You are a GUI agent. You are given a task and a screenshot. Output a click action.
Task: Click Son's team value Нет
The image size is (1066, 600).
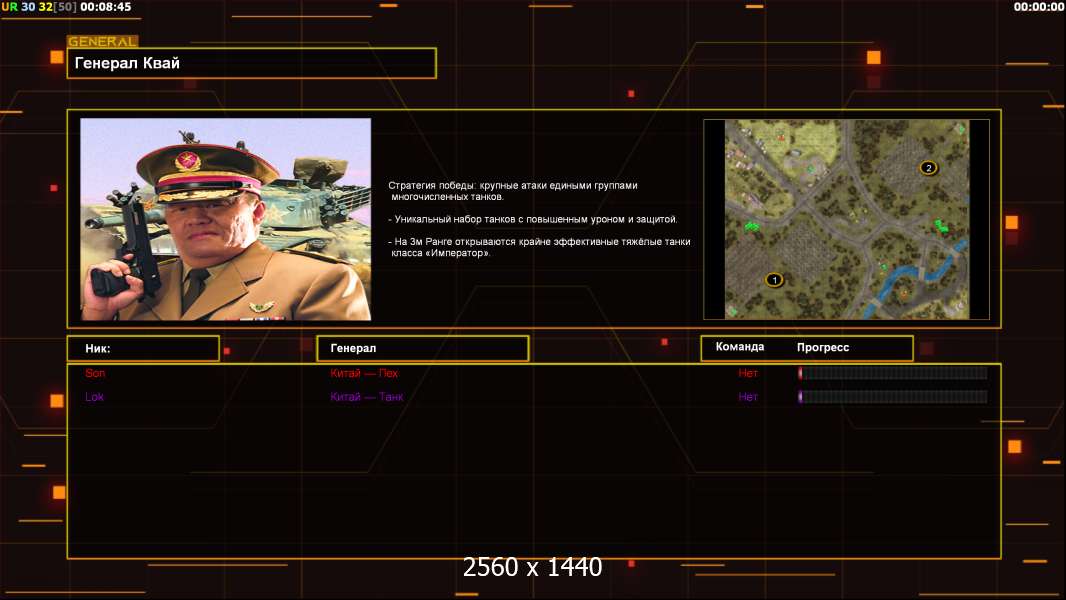748,373
